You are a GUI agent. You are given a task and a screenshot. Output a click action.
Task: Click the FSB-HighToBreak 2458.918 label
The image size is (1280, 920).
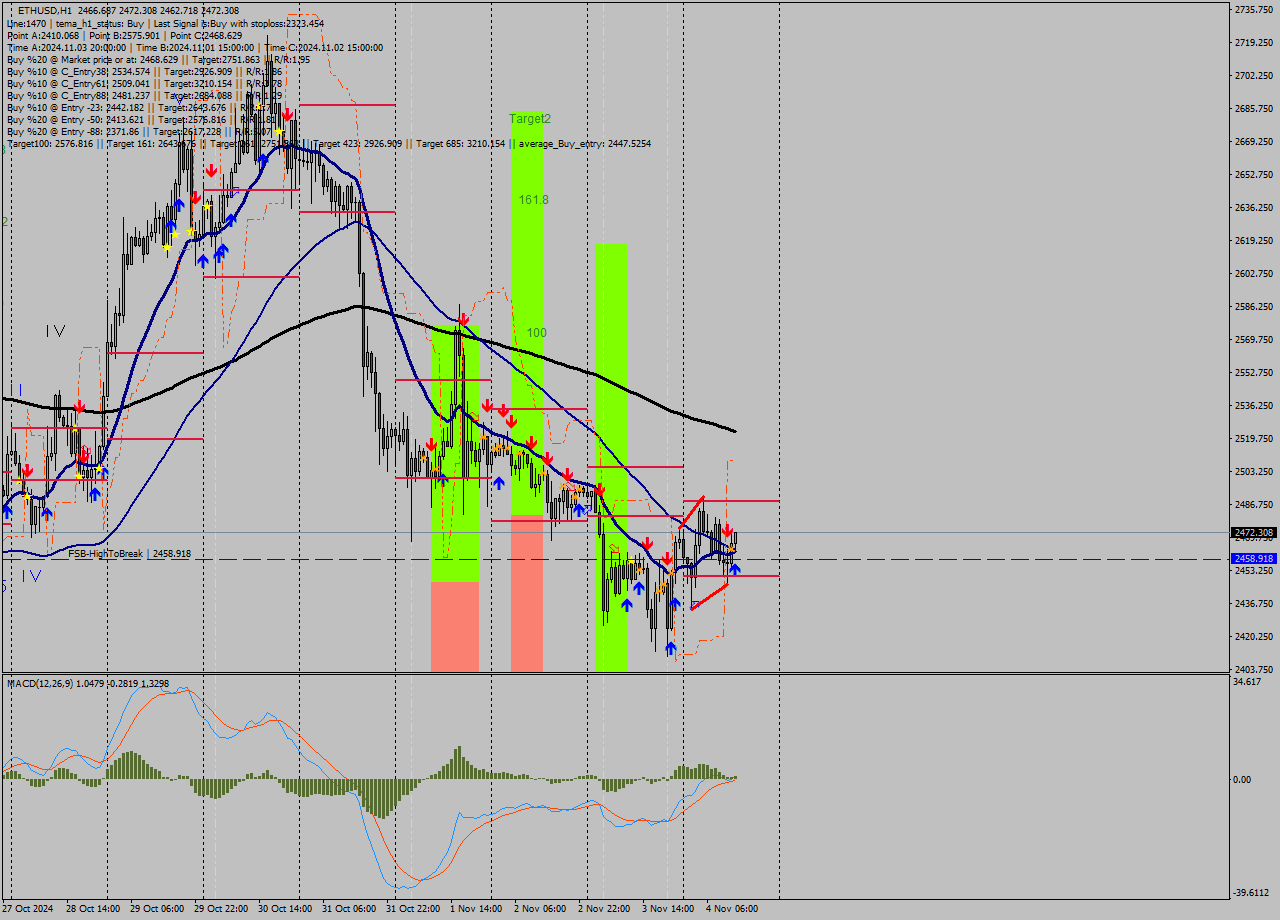click(x=129, y=553)
